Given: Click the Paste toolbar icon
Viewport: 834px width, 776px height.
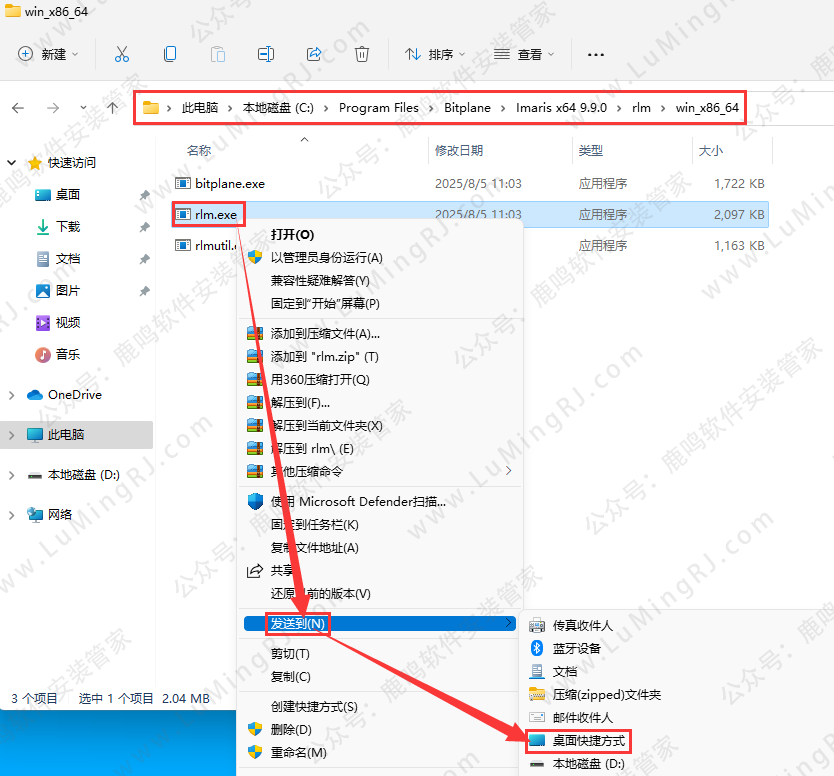Looking at the screenshot, I should click(x=219, y=55).
